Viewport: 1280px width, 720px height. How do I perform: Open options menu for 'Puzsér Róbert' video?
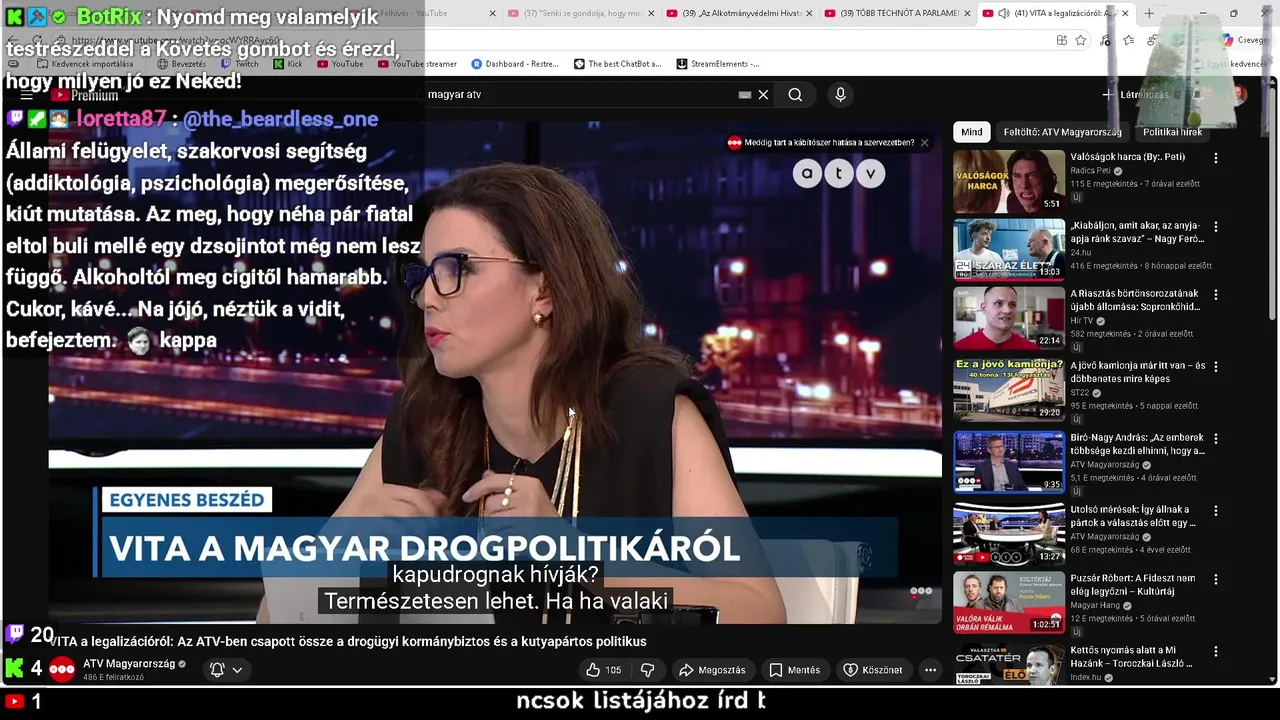(x=1216, y=580)
